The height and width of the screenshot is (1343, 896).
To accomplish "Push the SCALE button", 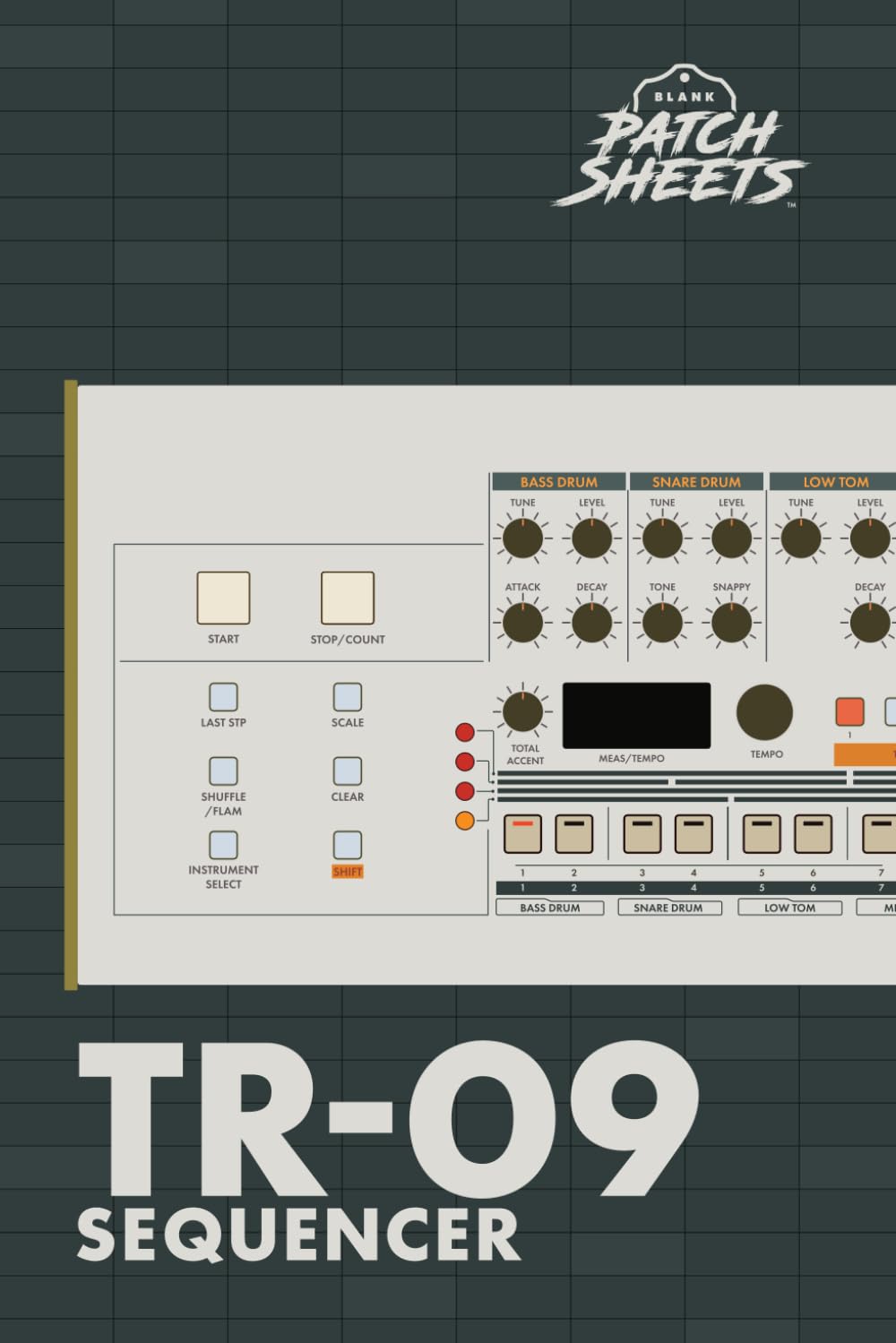I will (x=348, y=697).
